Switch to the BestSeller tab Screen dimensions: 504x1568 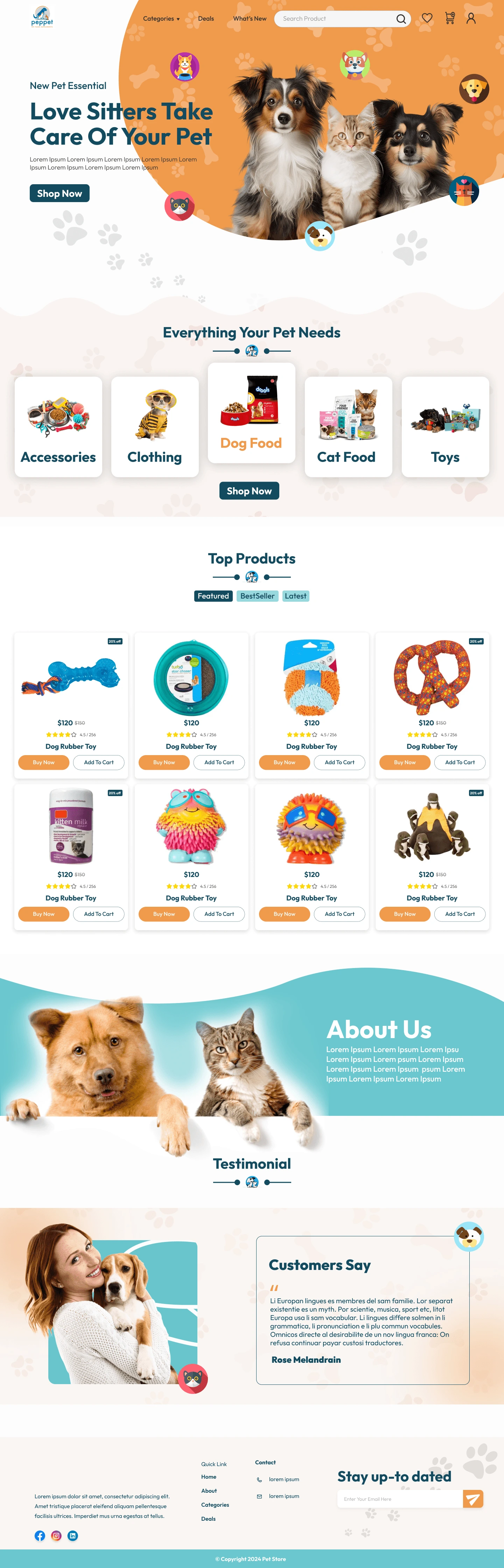pyautogui.click(x=257, y=596)
